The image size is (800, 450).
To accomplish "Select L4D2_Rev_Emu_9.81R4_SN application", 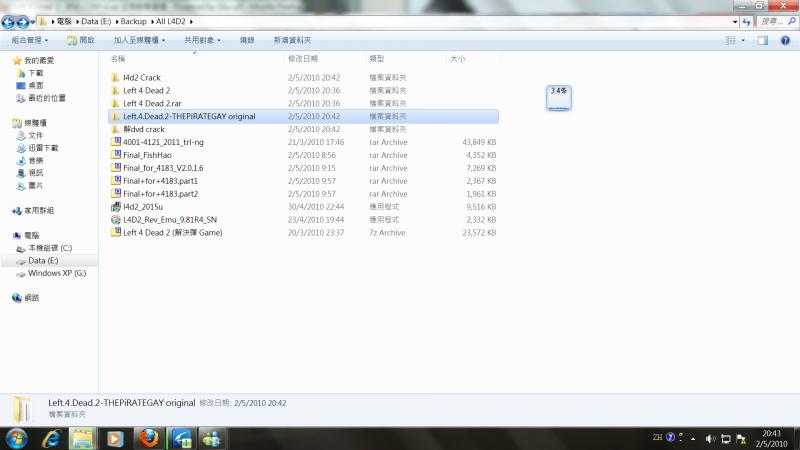I will pyautogui.click(x=170, y=219).
